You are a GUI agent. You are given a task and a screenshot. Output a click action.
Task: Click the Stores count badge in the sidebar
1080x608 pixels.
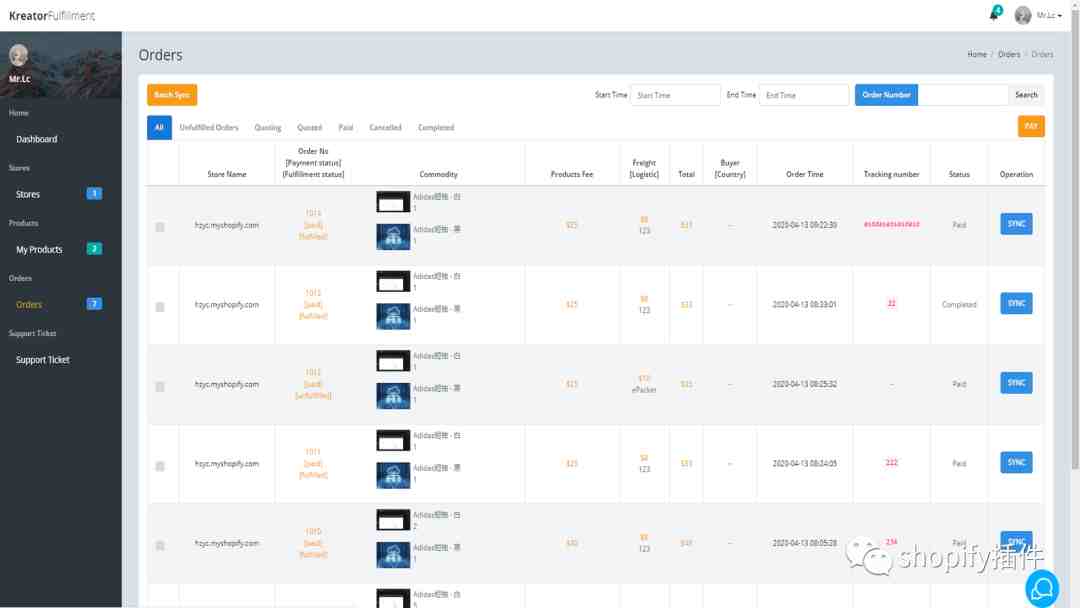(94, 194)
